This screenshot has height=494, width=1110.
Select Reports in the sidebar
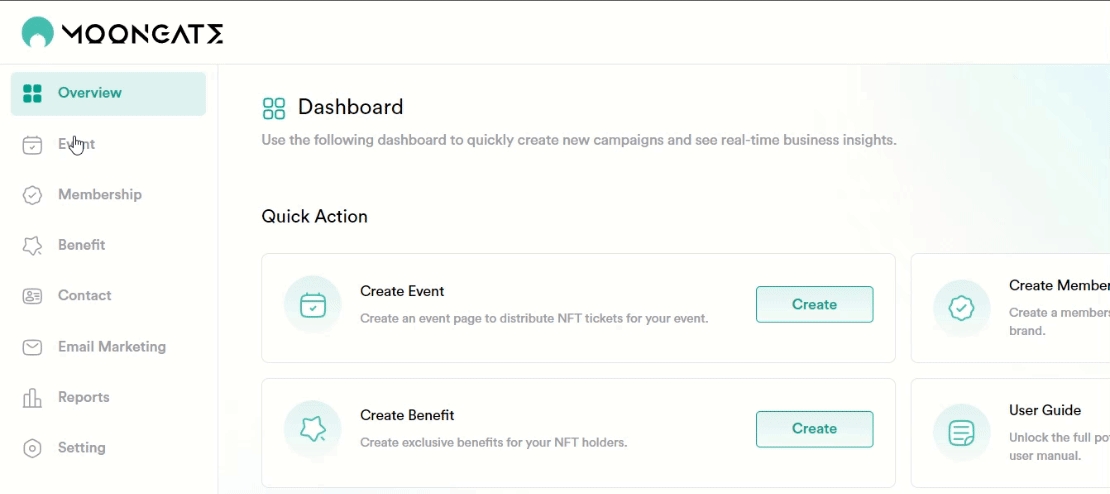coord(84,398)
